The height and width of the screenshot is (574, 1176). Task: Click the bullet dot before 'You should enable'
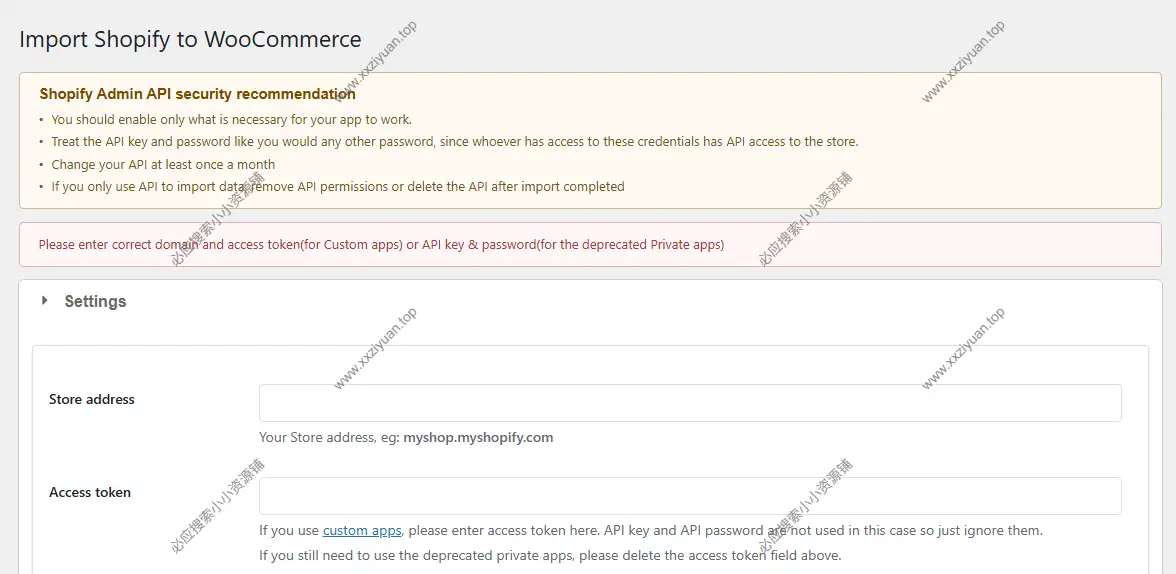click(42, 119)
